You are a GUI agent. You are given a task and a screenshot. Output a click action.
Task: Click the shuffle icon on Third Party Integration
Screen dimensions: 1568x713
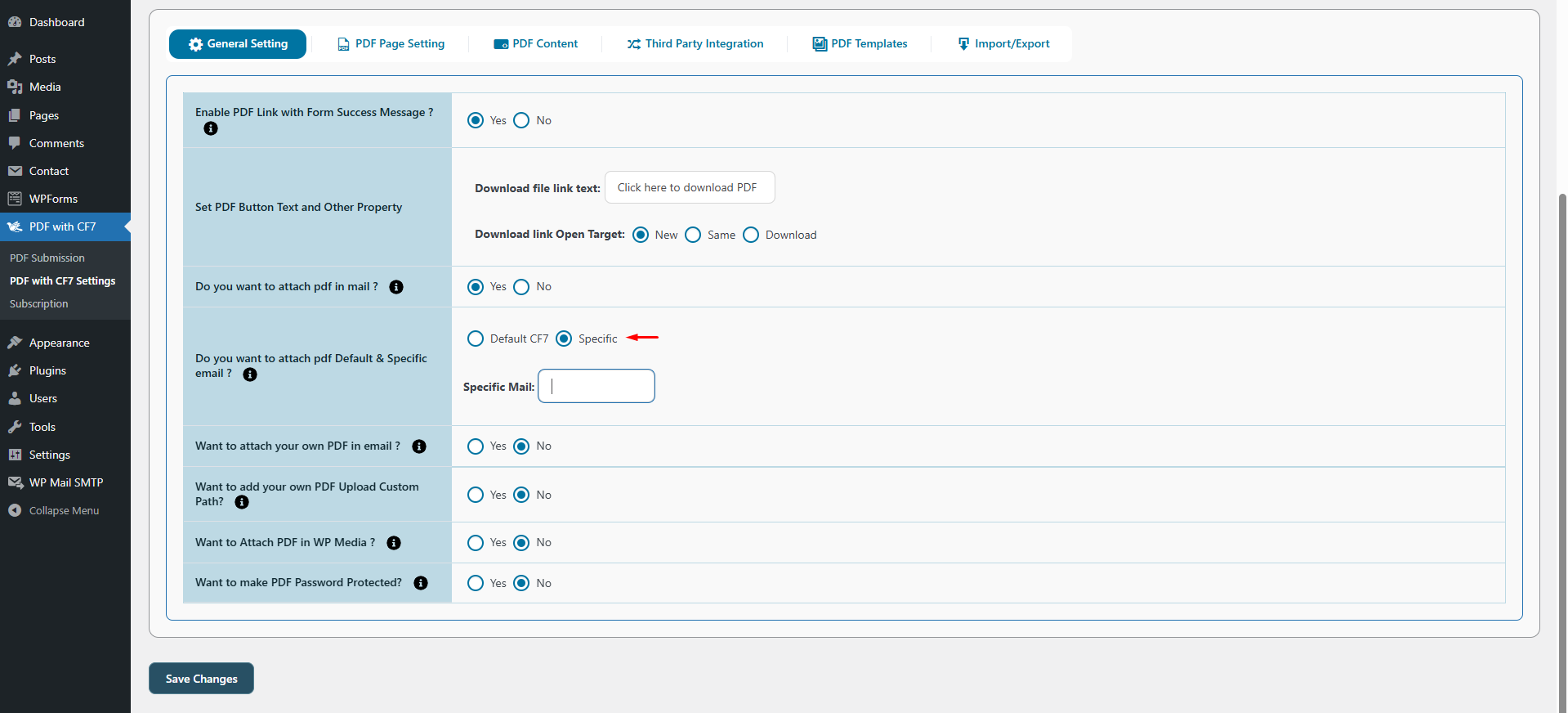click(634, 44)
